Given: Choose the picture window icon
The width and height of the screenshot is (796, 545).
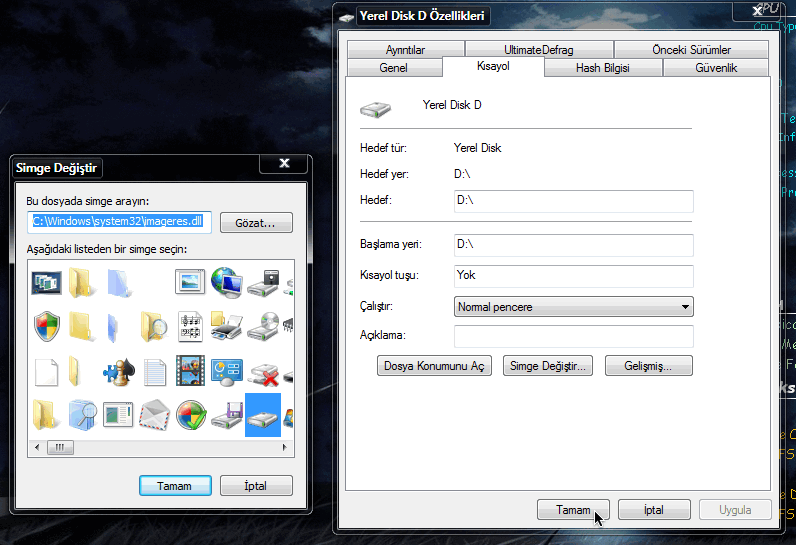Looking at the screenshot, I should (x=190, y=282).
